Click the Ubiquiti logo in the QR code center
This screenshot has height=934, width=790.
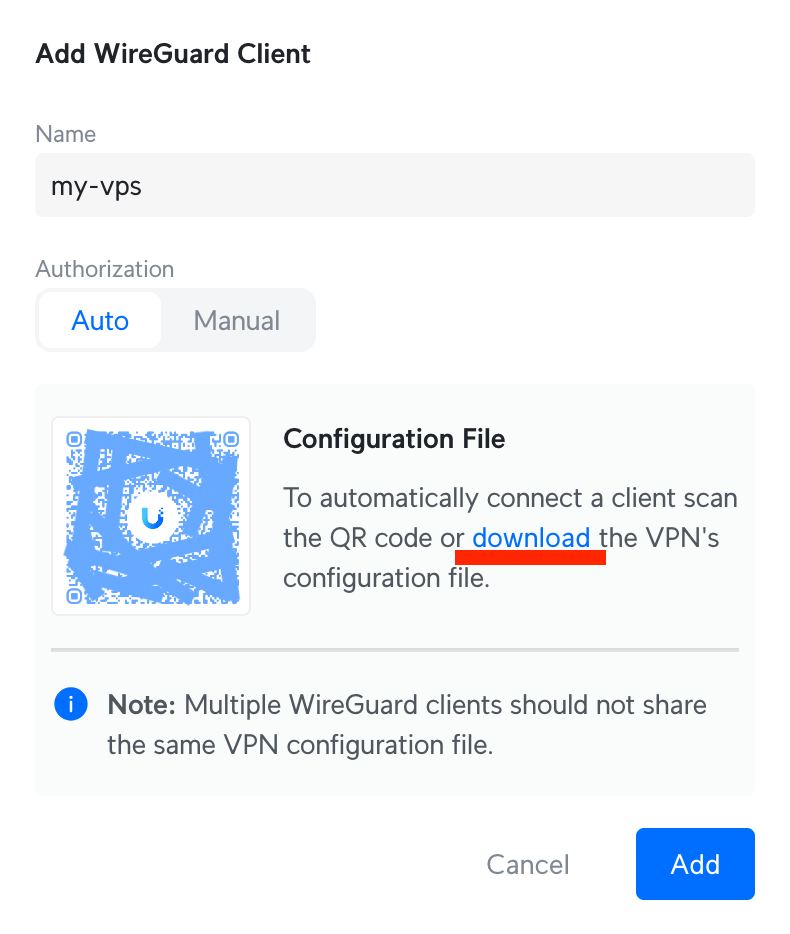pyautogui.click(x=152, y=516)
